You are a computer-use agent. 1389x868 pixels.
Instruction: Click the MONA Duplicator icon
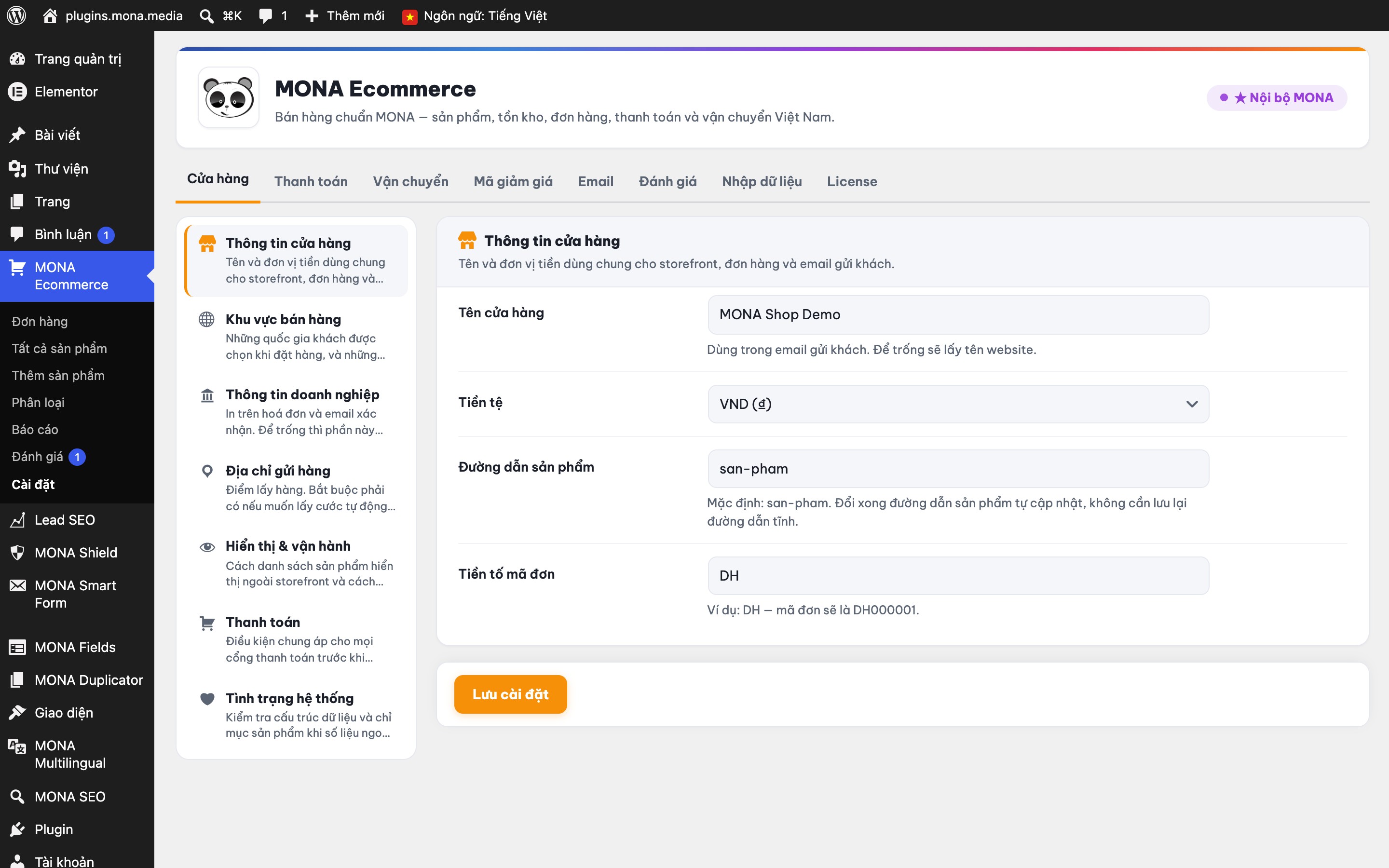17,680
